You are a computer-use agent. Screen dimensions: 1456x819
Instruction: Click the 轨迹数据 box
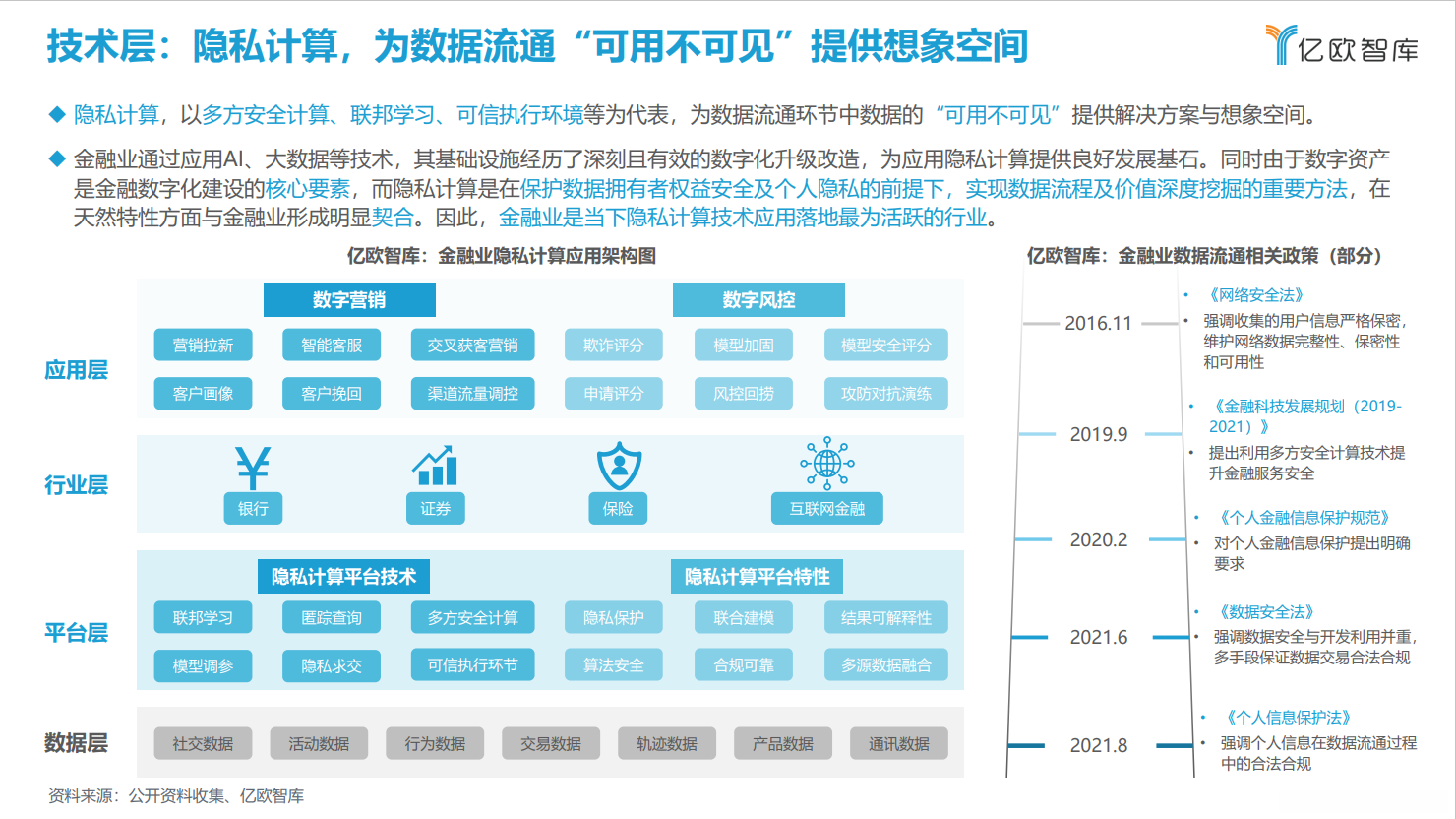coord(667,744)
